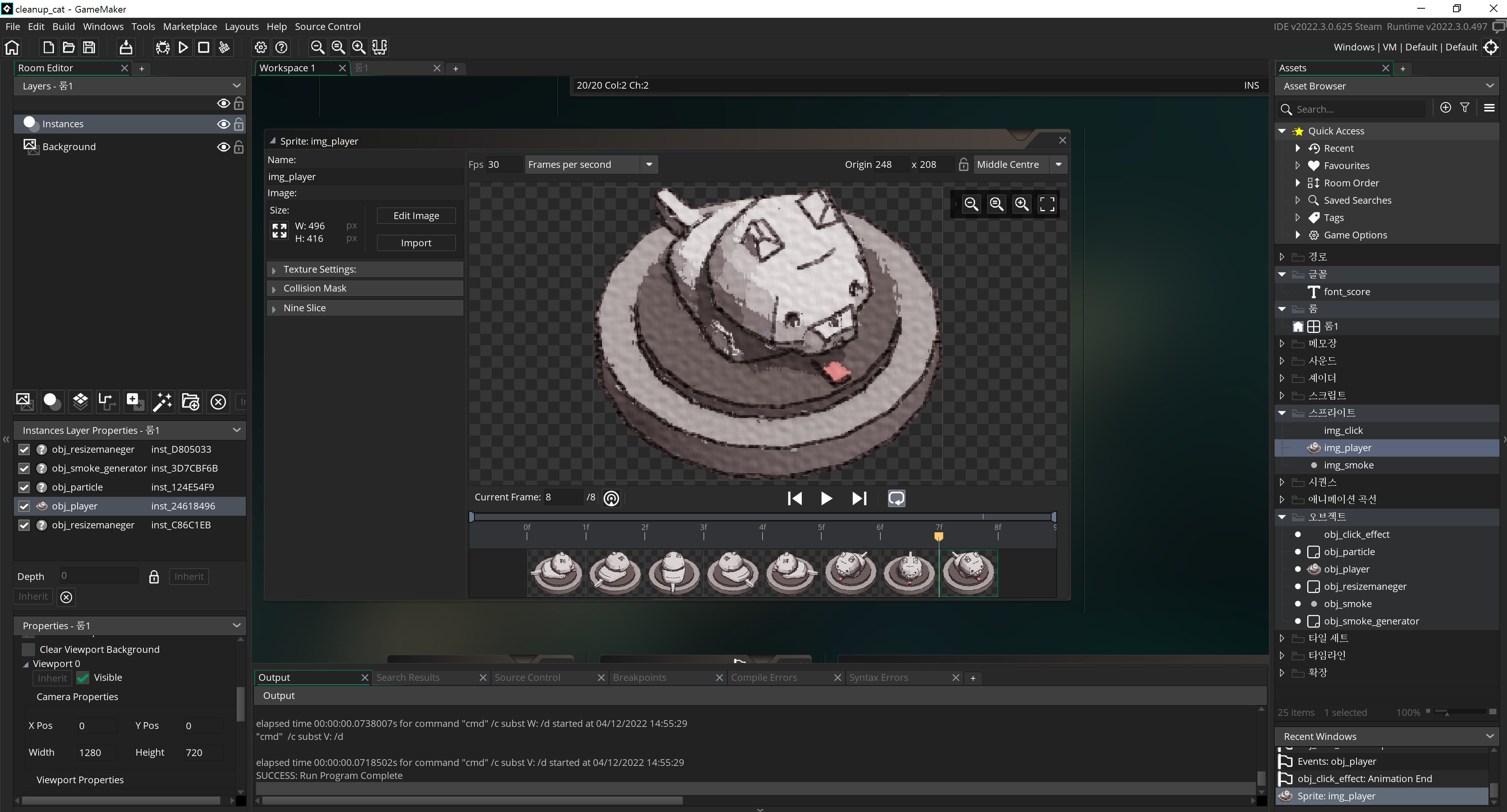Create a new tile layer

(x=80, y=401)
